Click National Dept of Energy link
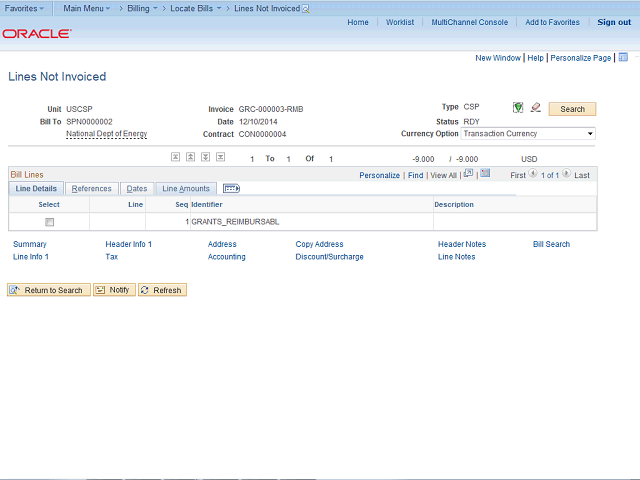The image size is (640, 480). tap(107, 133)
